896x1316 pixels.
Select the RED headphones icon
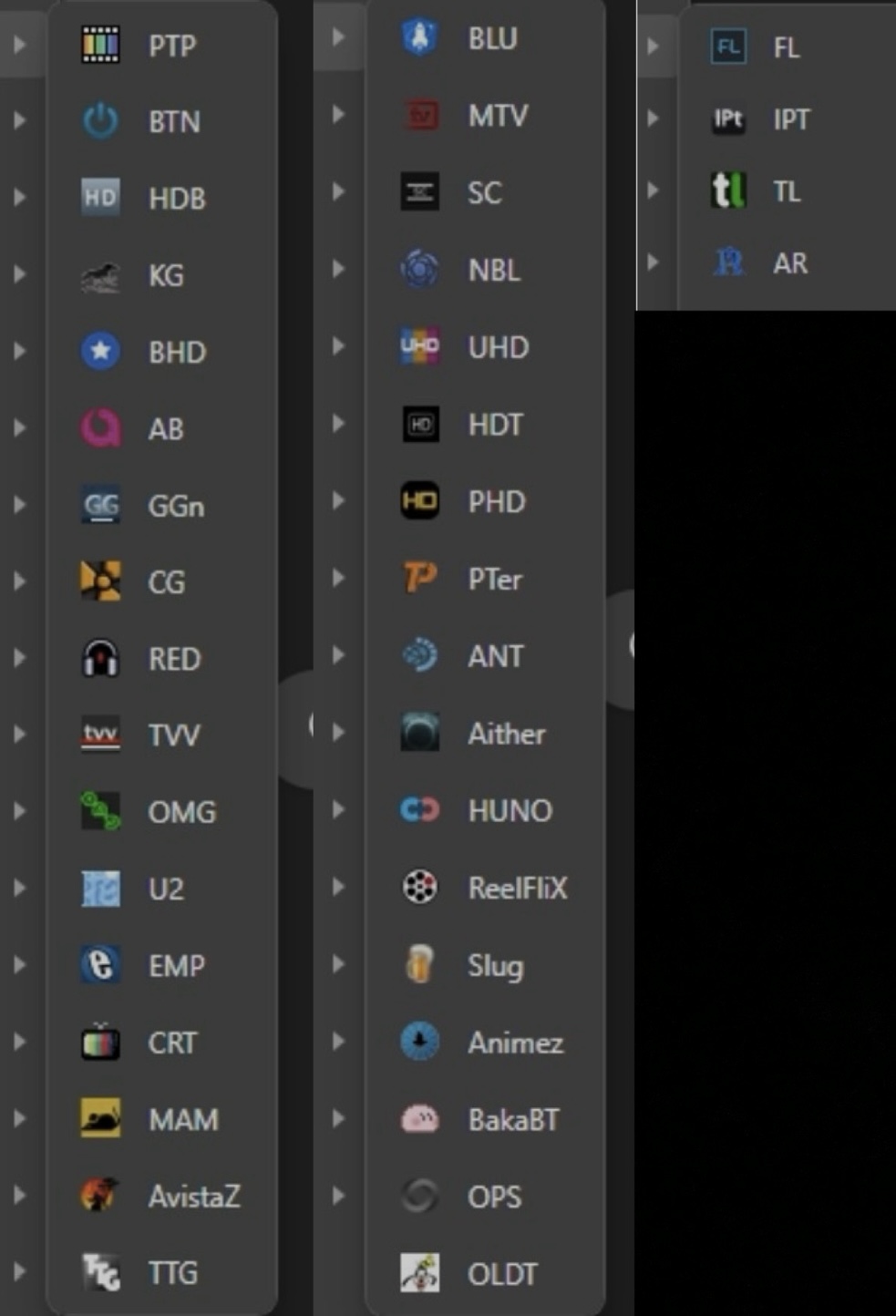[x=100, y=658]
